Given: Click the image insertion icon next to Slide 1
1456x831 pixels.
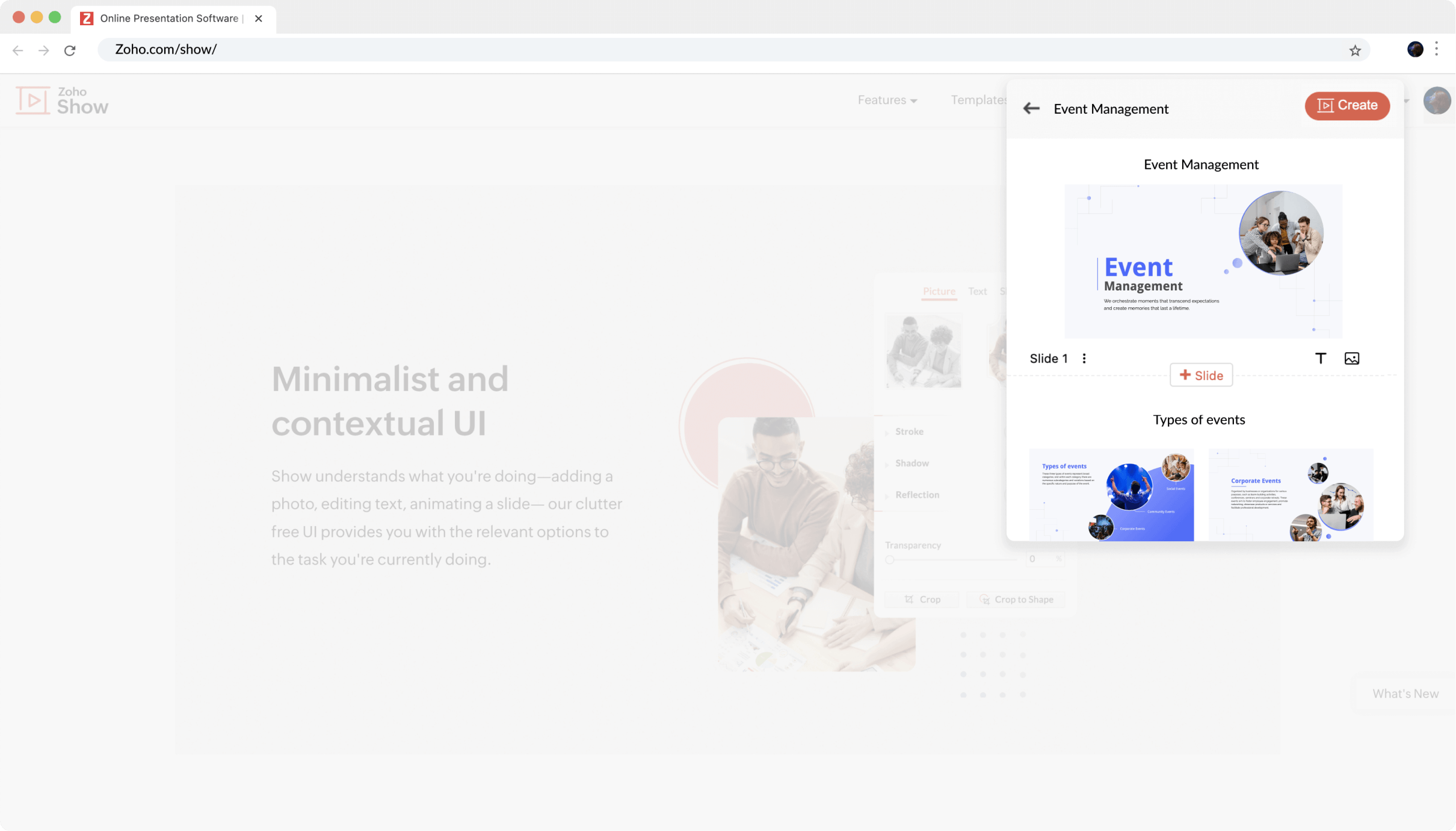Looking at the screenshot, I should (x=1352, y=358).
